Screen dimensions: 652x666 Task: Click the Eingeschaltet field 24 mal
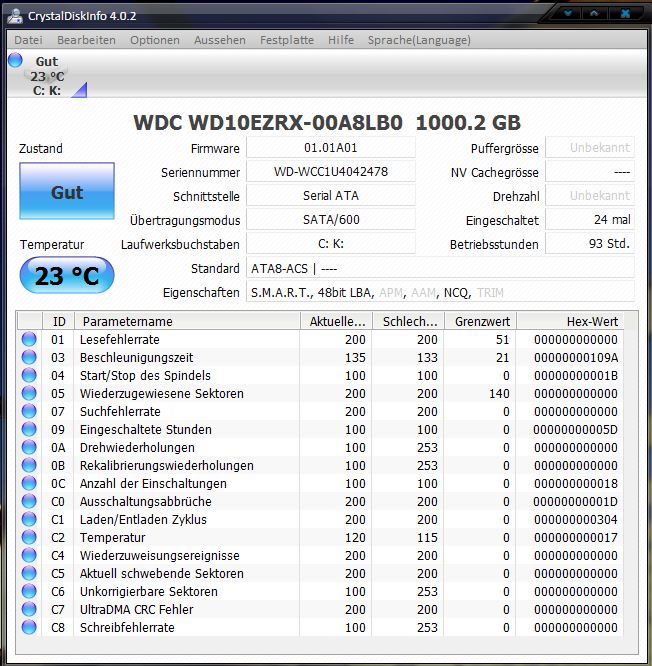pyautogui.click(x=590, y=220)
